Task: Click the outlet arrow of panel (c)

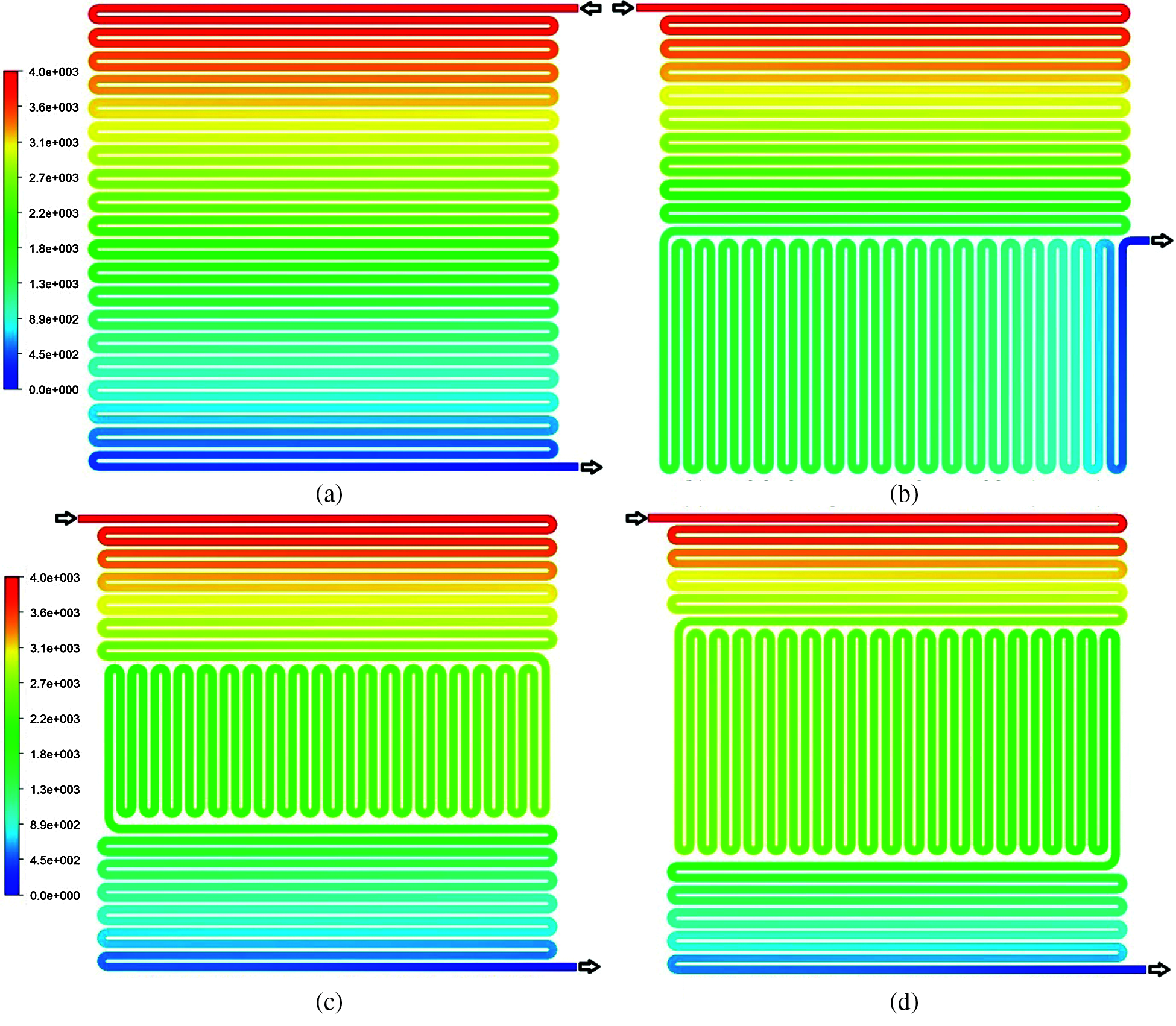Action: click(589, 967)
